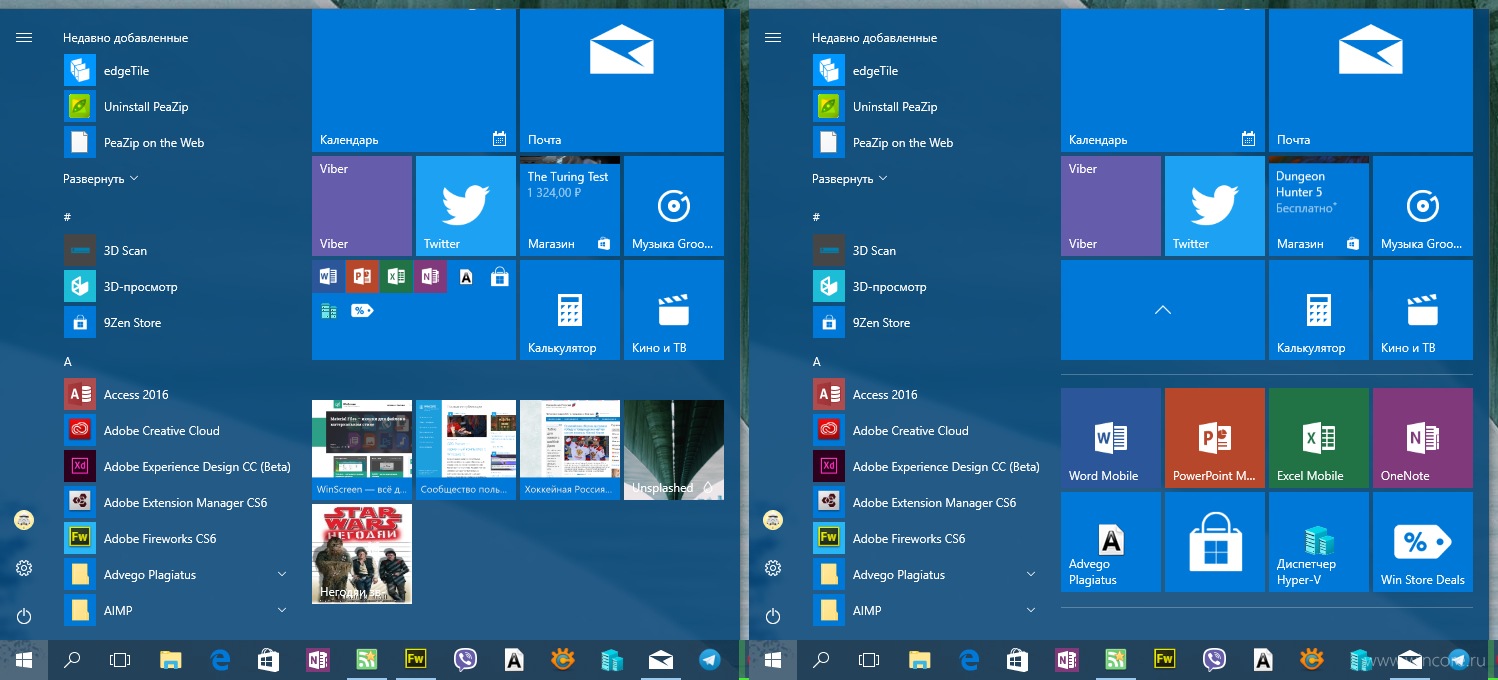Open The Turing Test store tile
1498x680 pixels.
570,206
